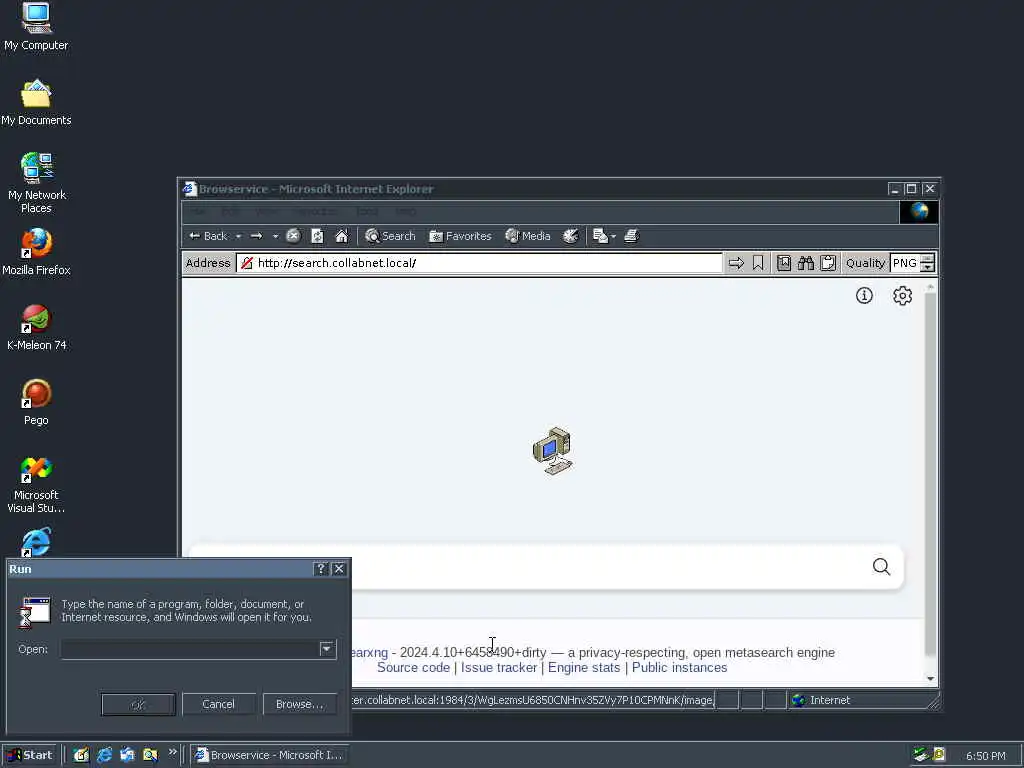Select the My Network Places desktop icon
Screen dimensions: 1024x768
pos(36,183)
